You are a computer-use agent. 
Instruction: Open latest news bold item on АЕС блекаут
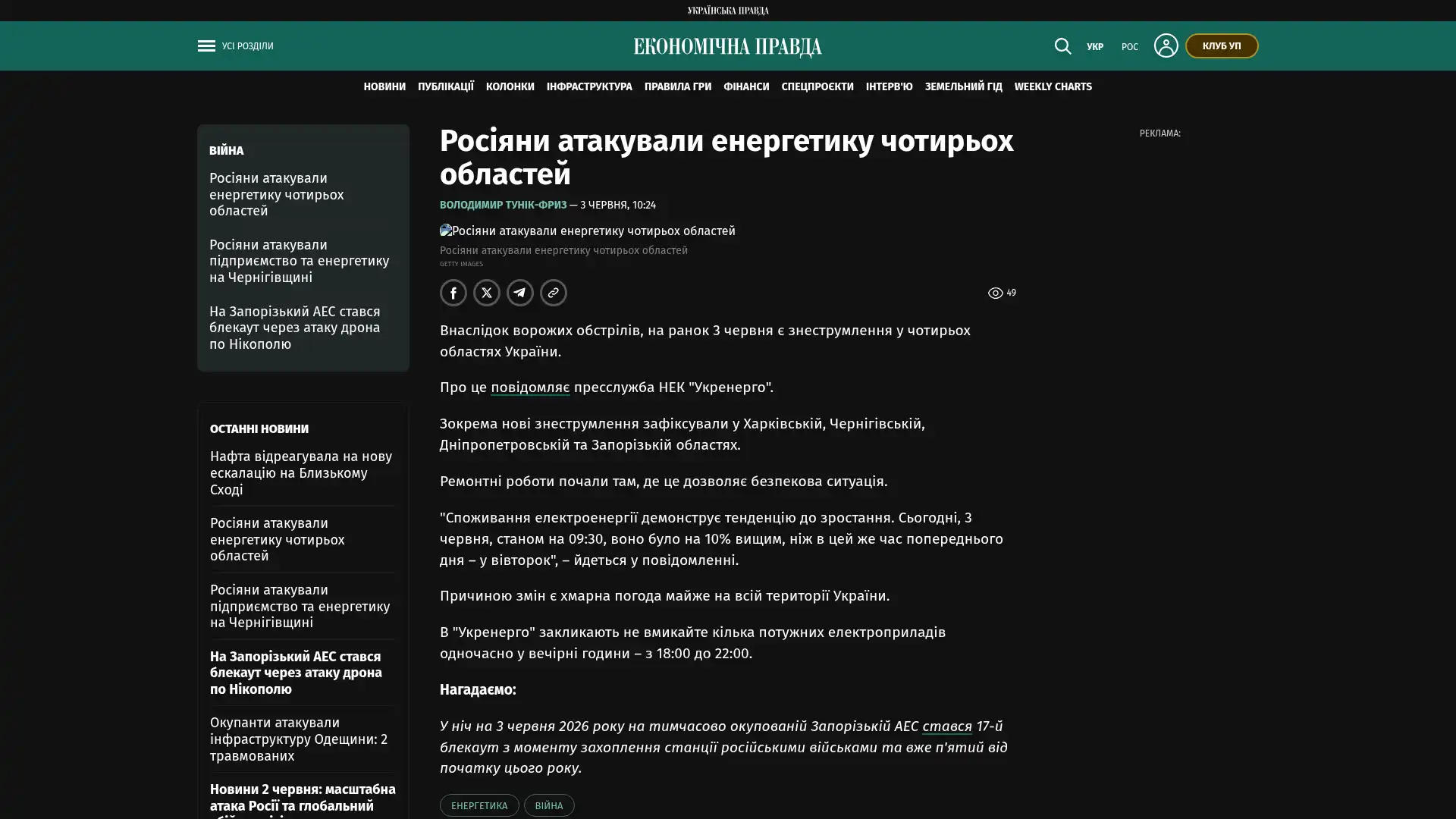point(296,673)
